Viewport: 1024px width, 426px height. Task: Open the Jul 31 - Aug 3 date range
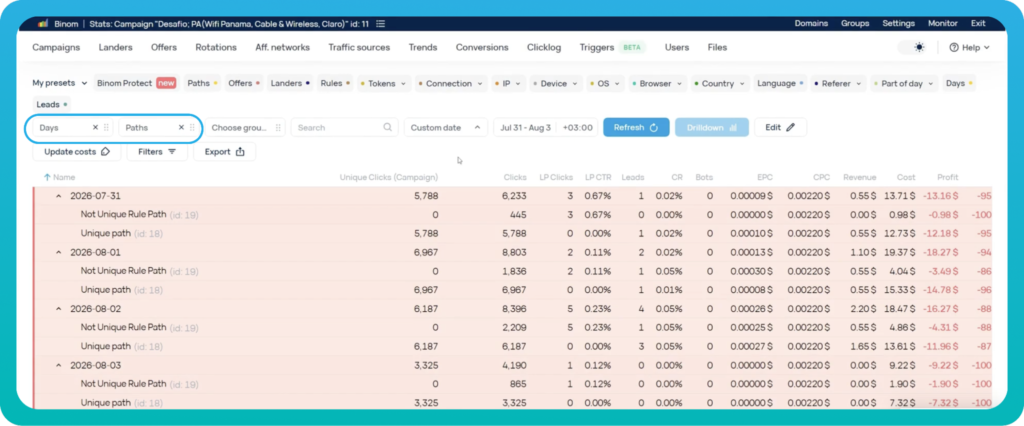click(x=525, y=127)
